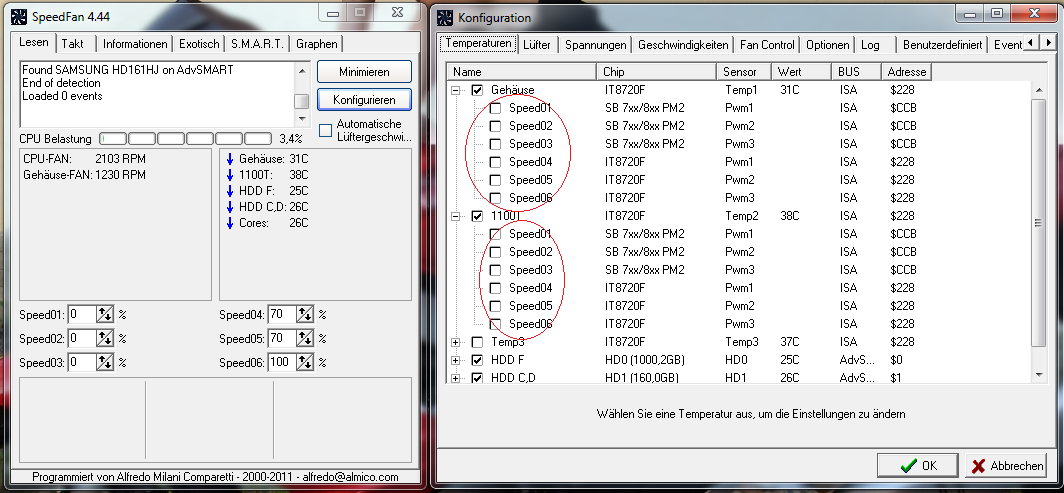Click the blue arrow icon next to HDD C,D: 26C
This screenshot has height=493, width=1064.
[229, 207]
